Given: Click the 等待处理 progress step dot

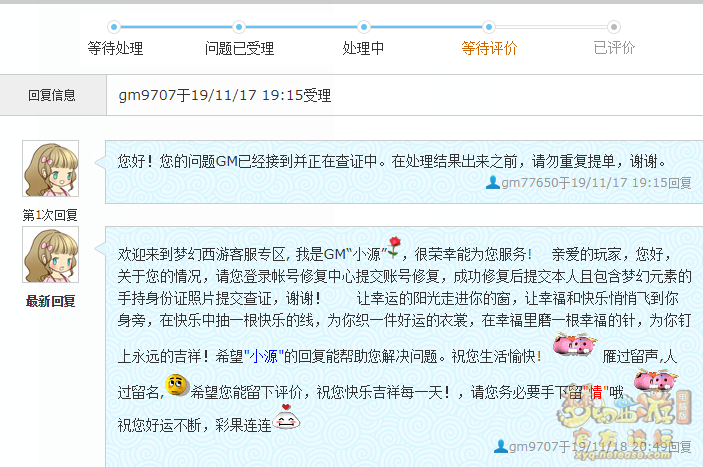Looking at the screenshot, I should (114, 27).
